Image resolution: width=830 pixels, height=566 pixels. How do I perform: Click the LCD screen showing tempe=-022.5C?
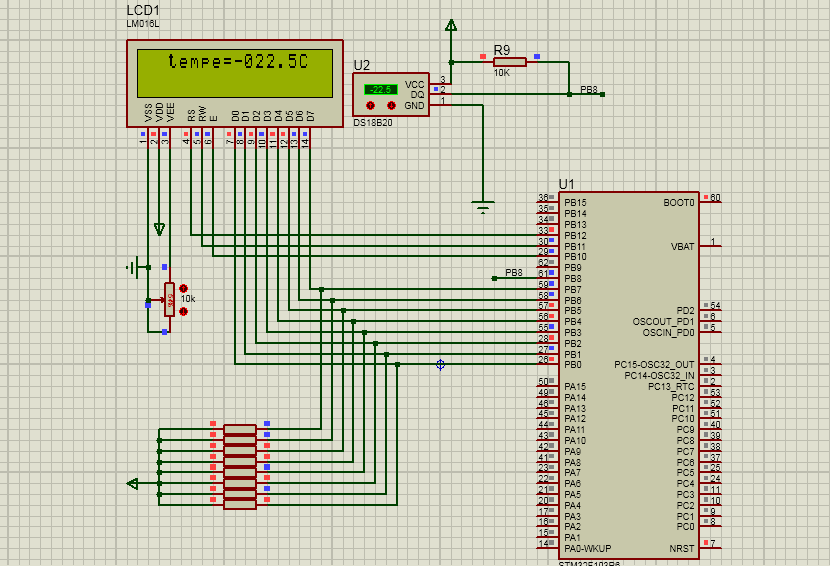[x=235, y=73]
